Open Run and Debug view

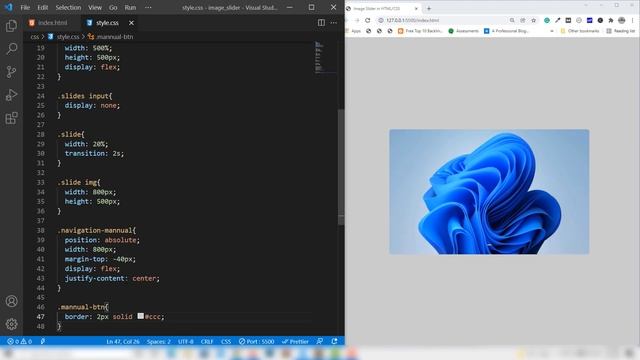(x=11, y=95)
